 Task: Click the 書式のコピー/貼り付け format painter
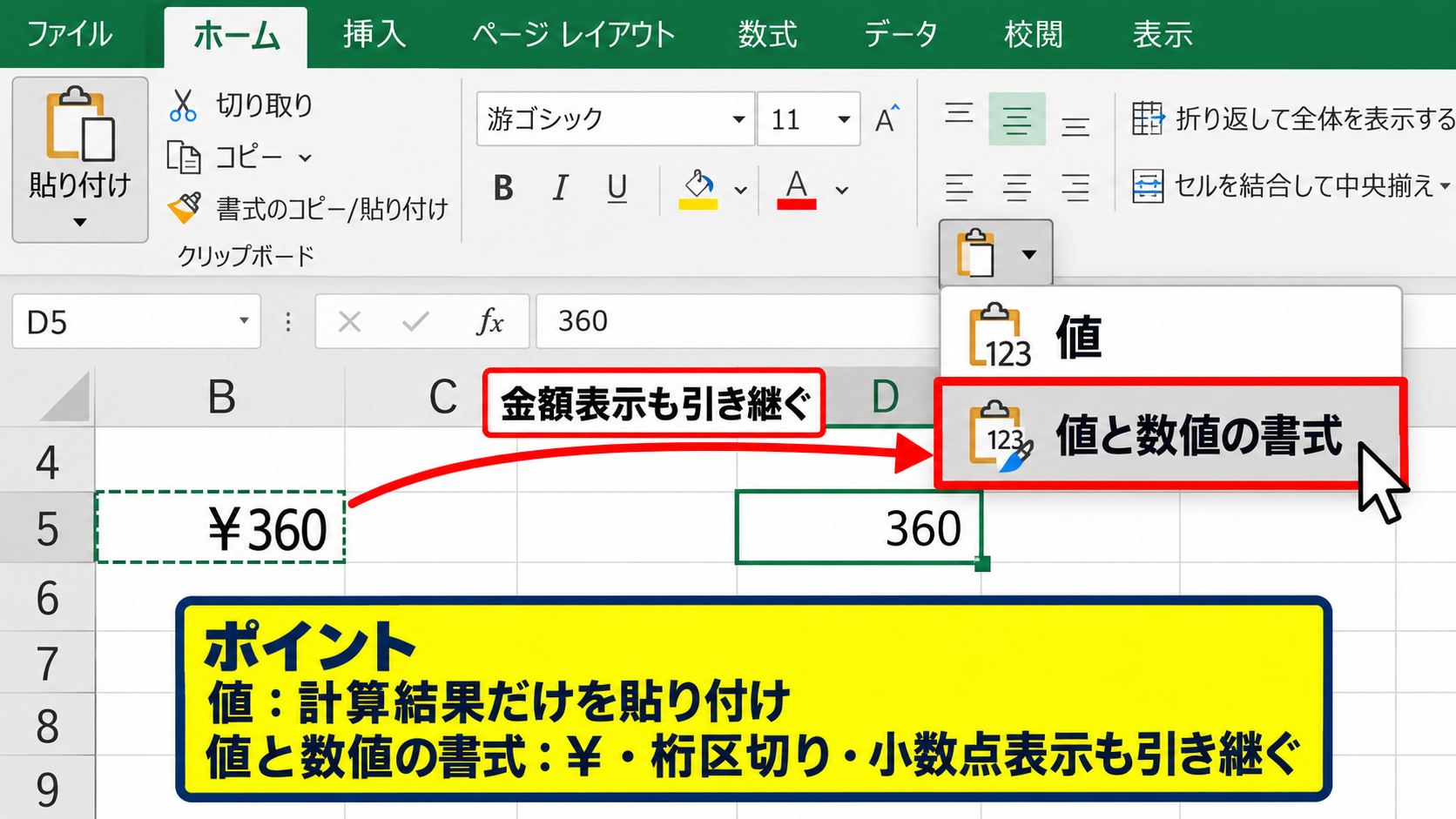pyautogui.click(x=307, y=209)
